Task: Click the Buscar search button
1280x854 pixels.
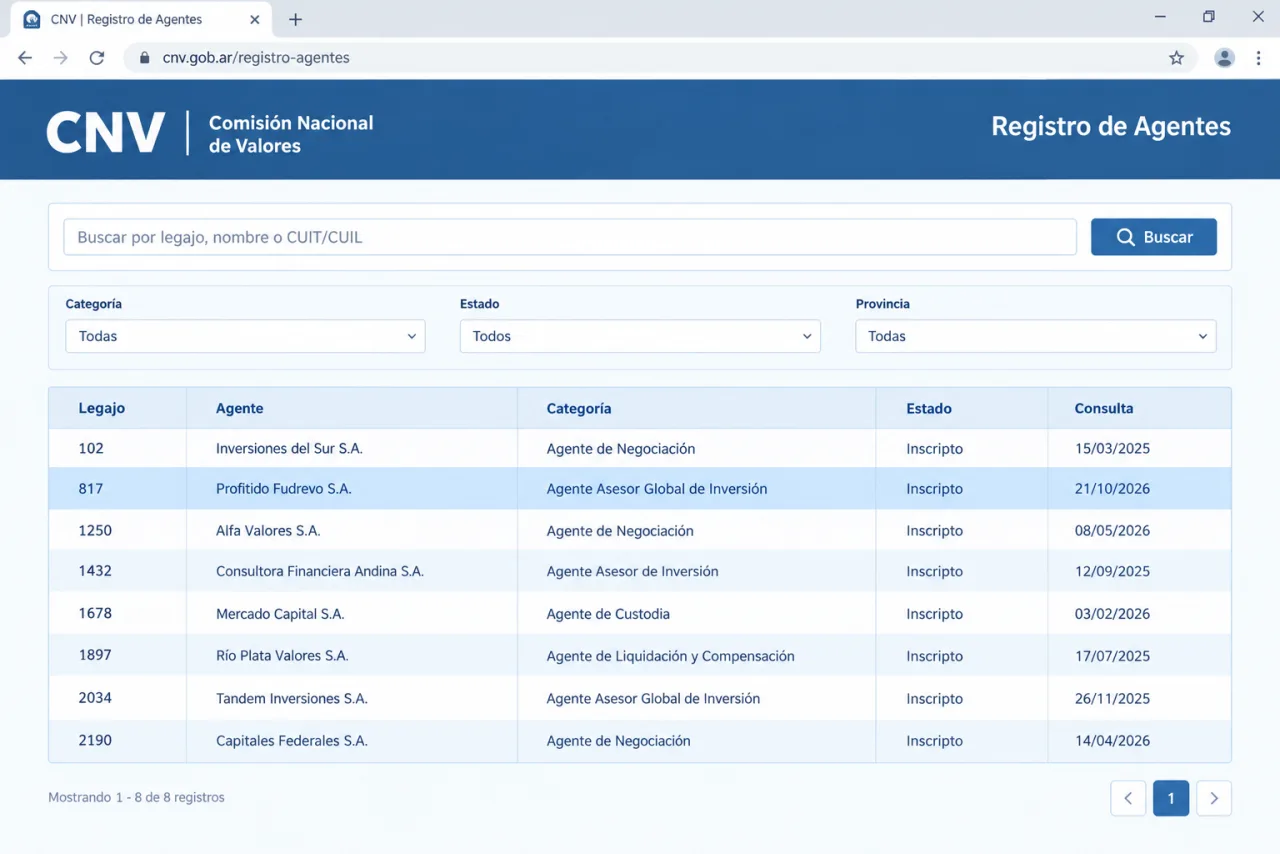Action: pyautogui.click(x=1154, y=237)
